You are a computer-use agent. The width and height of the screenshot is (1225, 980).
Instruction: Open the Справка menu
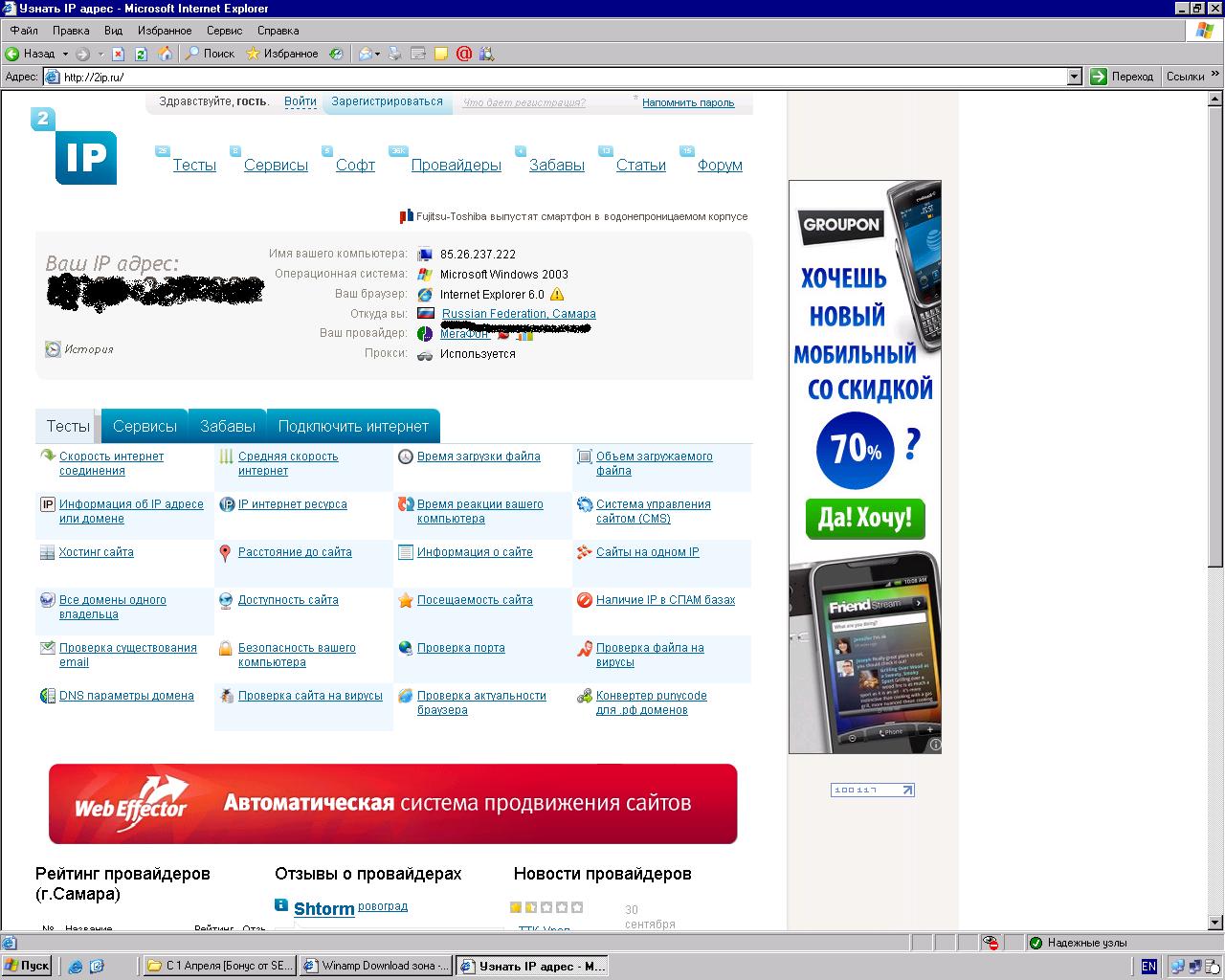click(x=278, y=31)
